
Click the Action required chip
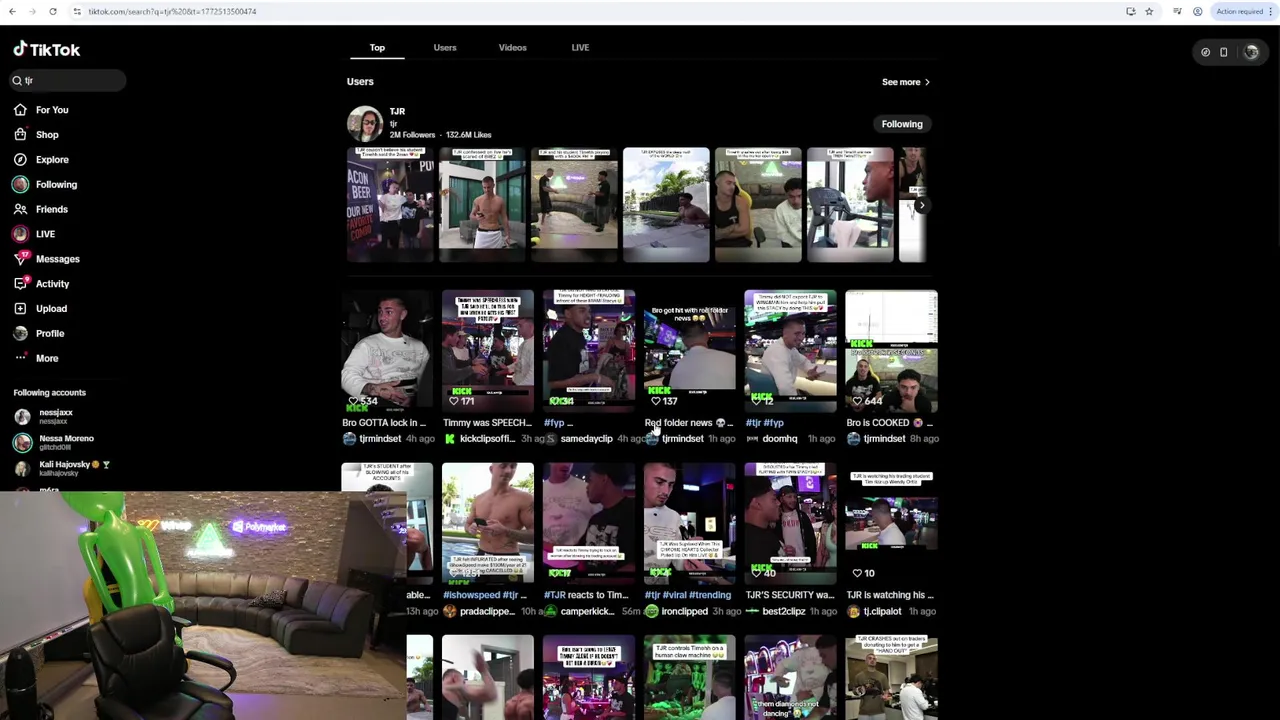(1239, 11)
